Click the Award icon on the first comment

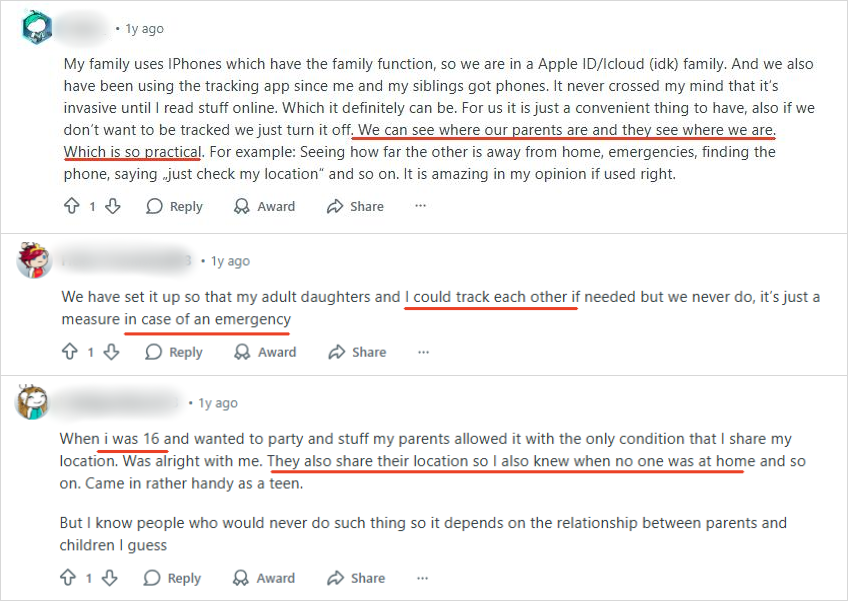[240, 205]
